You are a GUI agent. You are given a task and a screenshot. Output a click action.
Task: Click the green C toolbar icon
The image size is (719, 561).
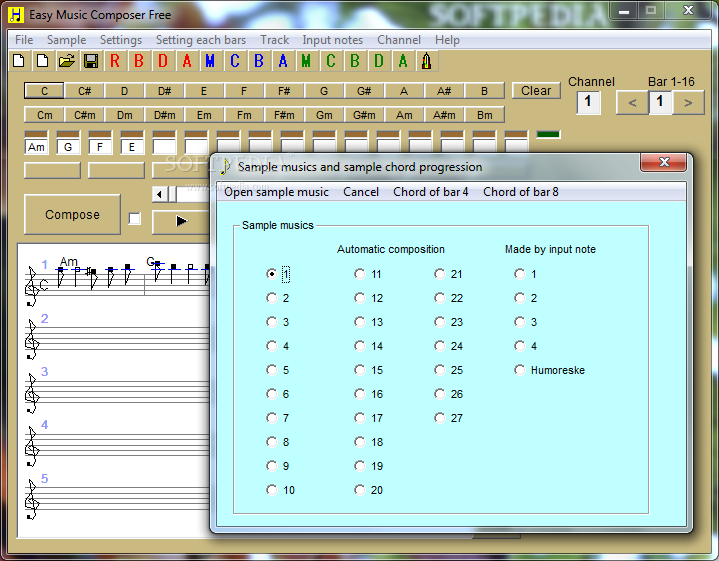[x=331, y=61]
